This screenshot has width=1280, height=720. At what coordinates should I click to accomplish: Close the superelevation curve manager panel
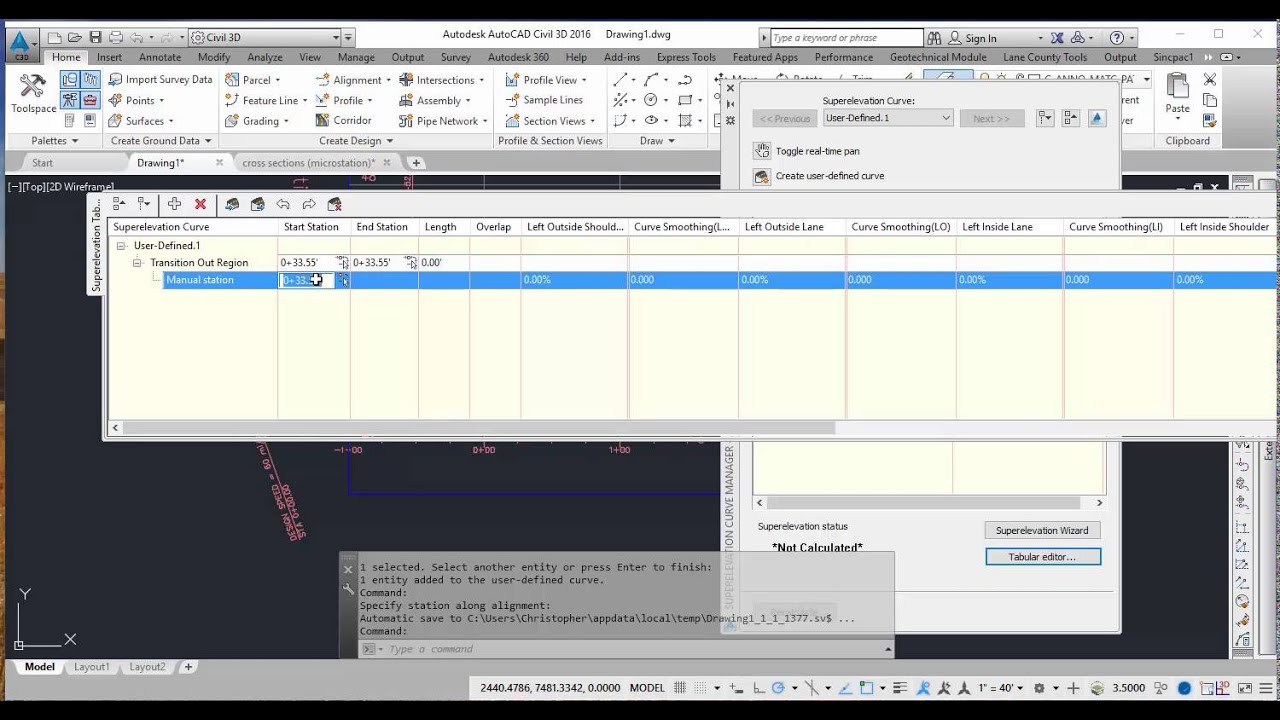pyautogui.click(x=730, y=88)
